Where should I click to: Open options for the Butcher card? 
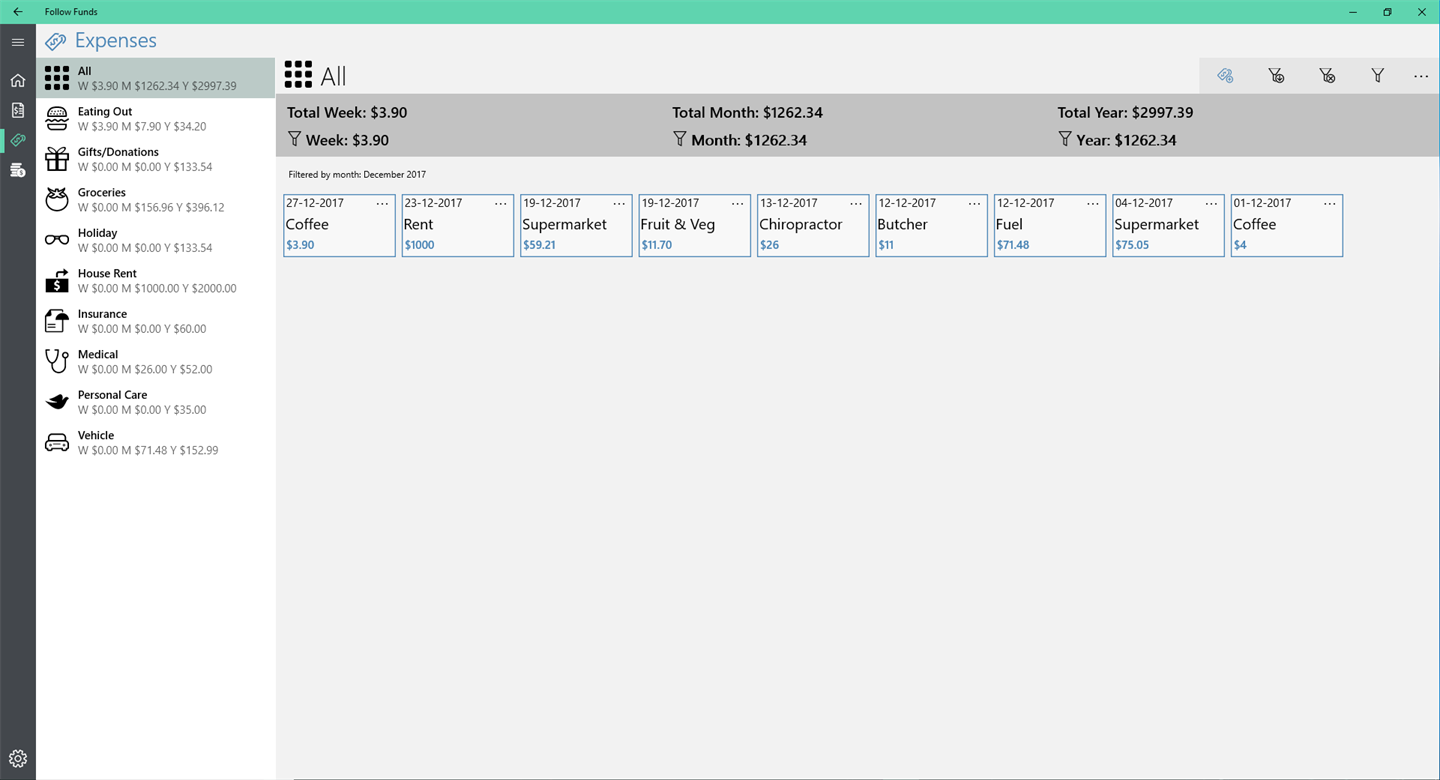(x=974, y=203)
